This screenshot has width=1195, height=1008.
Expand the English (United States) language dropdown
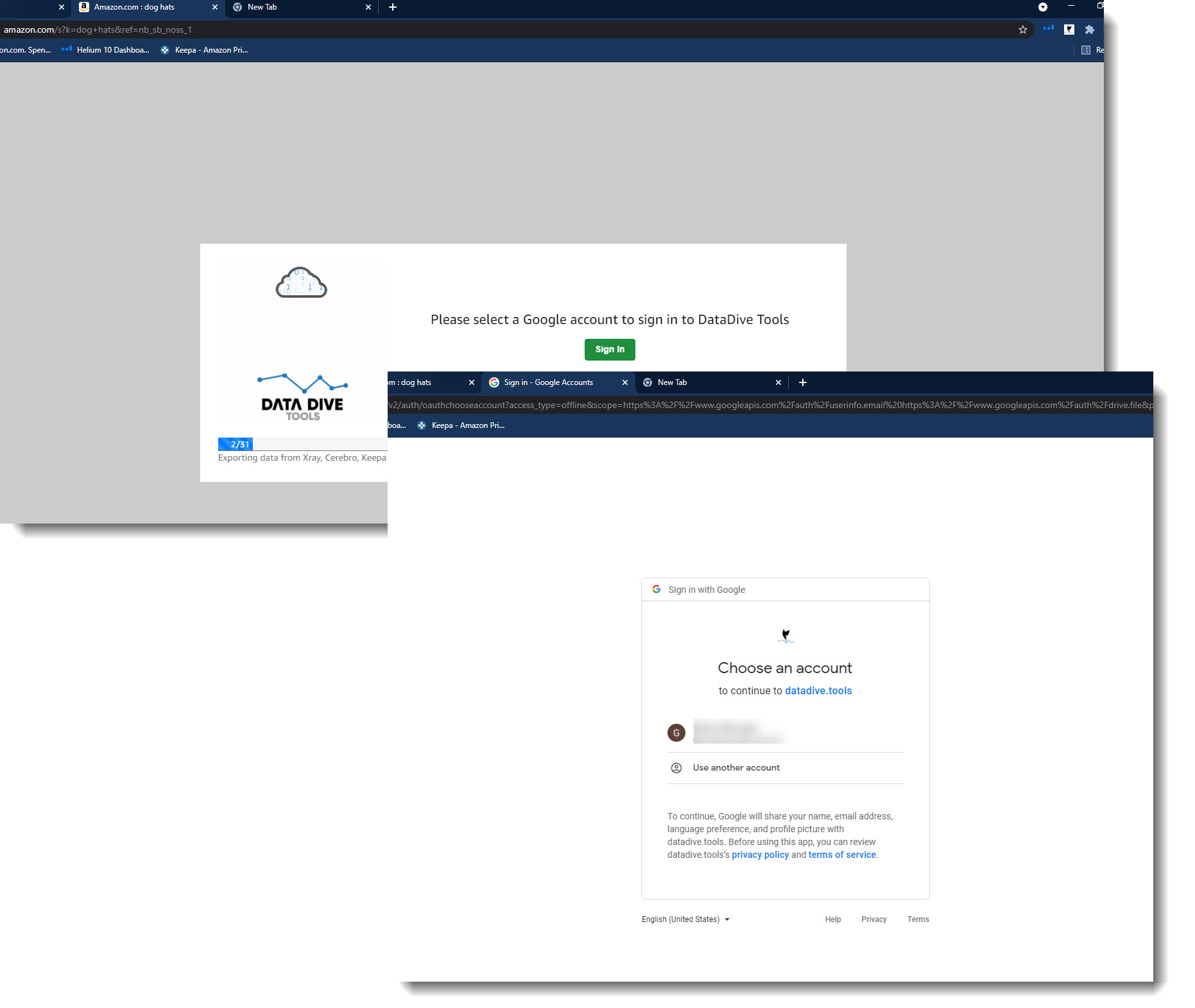pos(685,919)
